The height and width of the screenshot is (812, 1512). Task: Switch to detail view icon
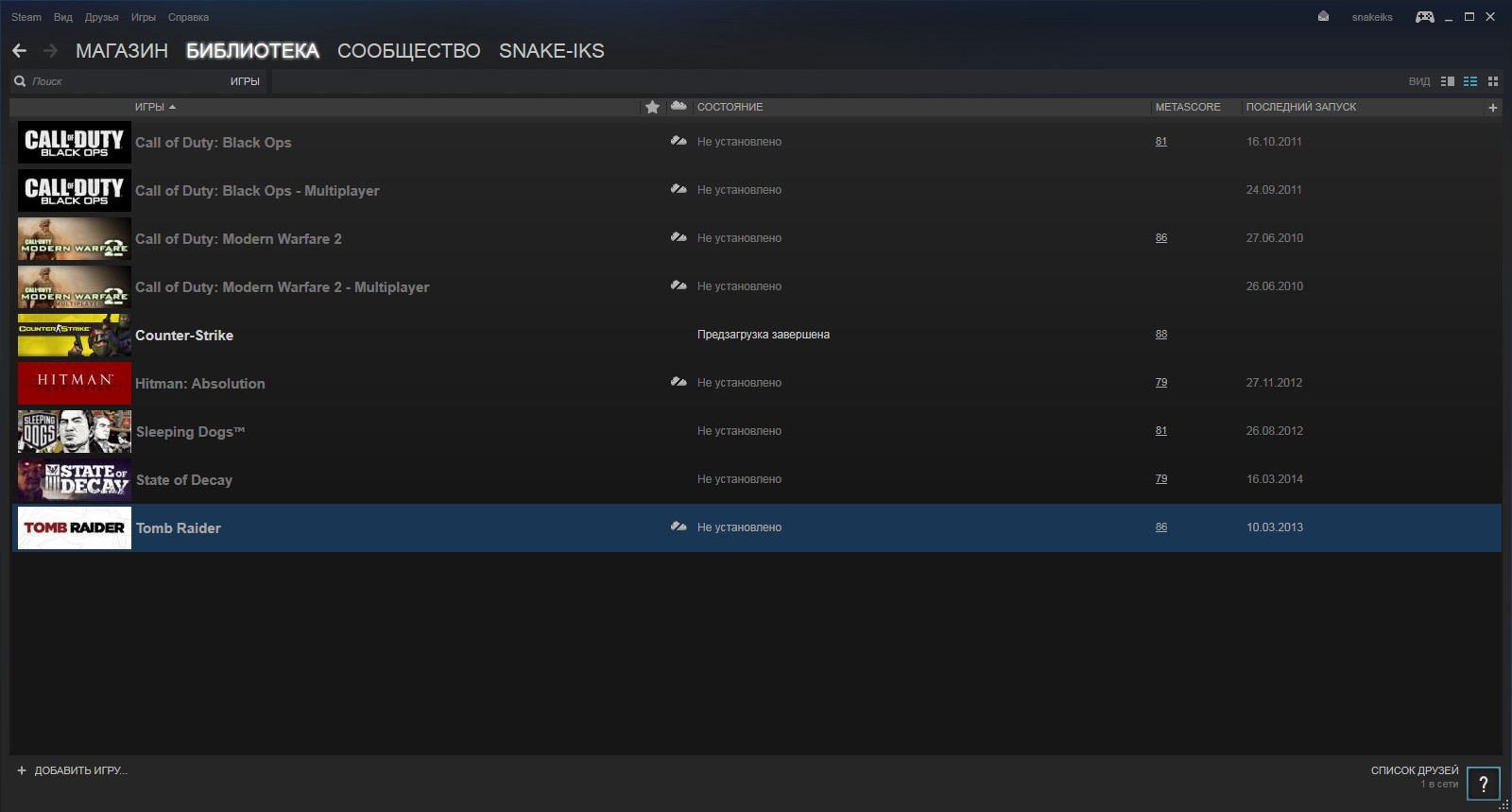(x=1447, y=81)
